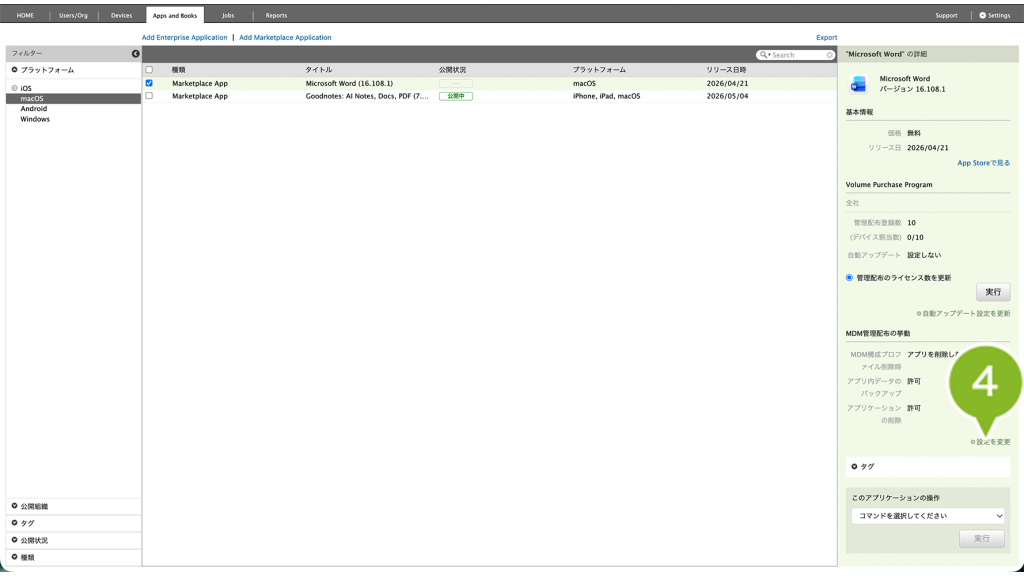The image size is (1024, 576).
Task: Click the release date 2026/04/21 table cell
Action: point(727,84)
